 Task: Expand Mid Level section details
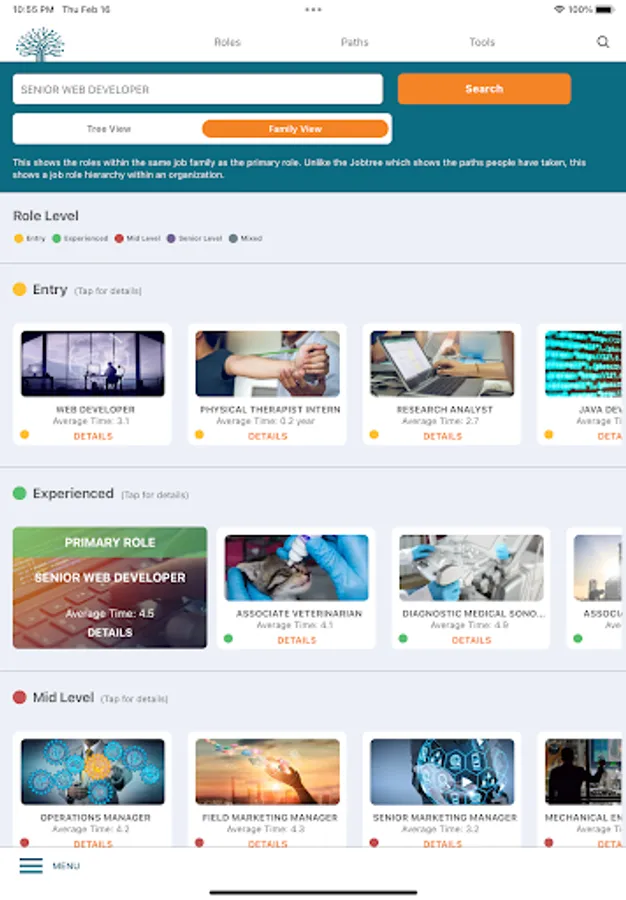click(x=134, y=699)
